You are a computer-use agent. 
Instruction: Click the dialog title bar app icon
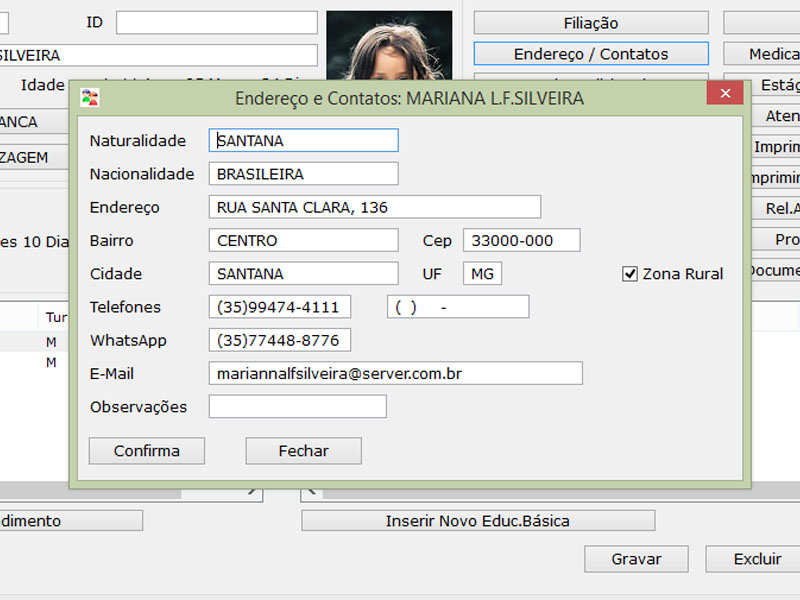click(x=91, y=98)
